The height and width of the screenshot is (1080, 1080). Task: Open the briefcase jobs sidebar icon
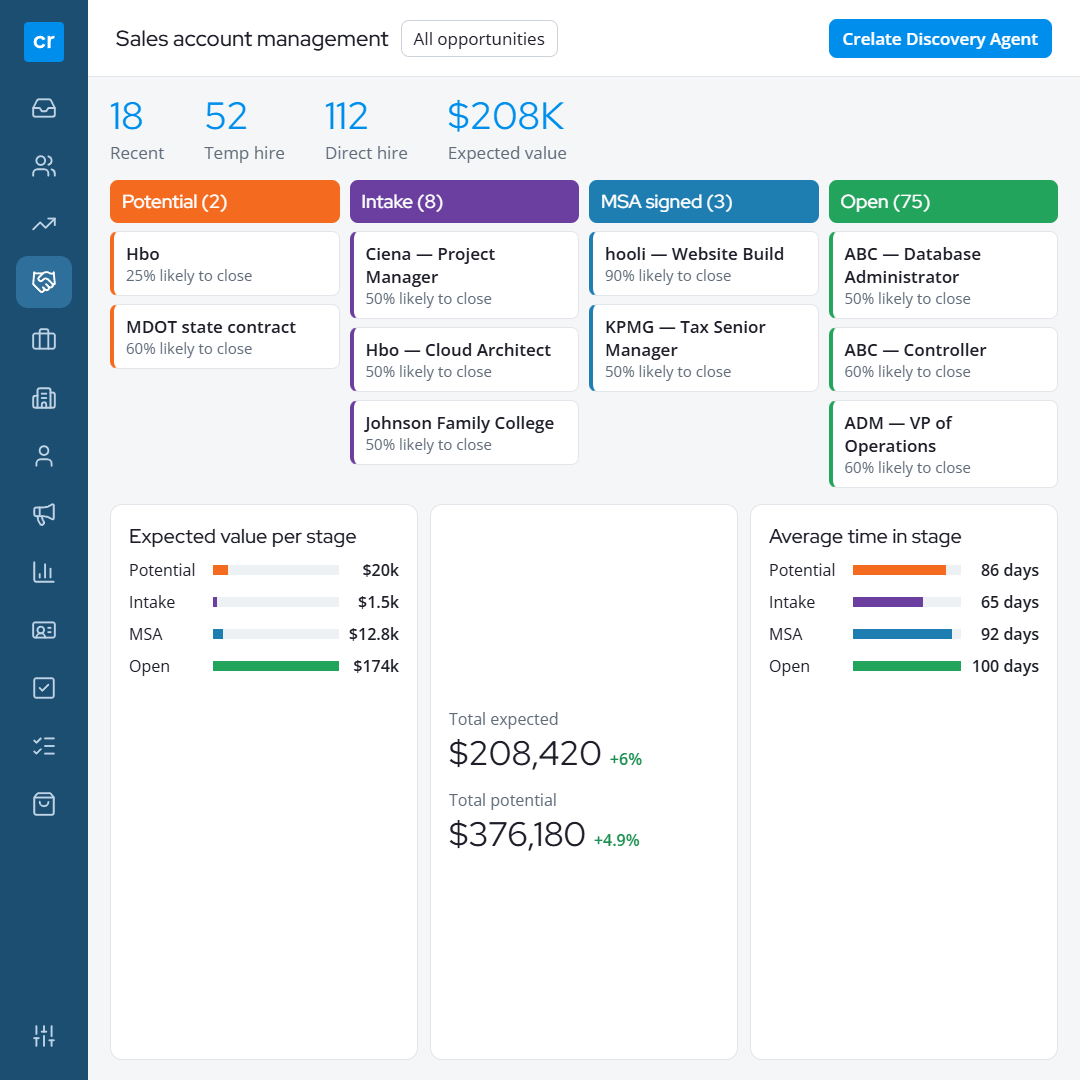(43, 340)
